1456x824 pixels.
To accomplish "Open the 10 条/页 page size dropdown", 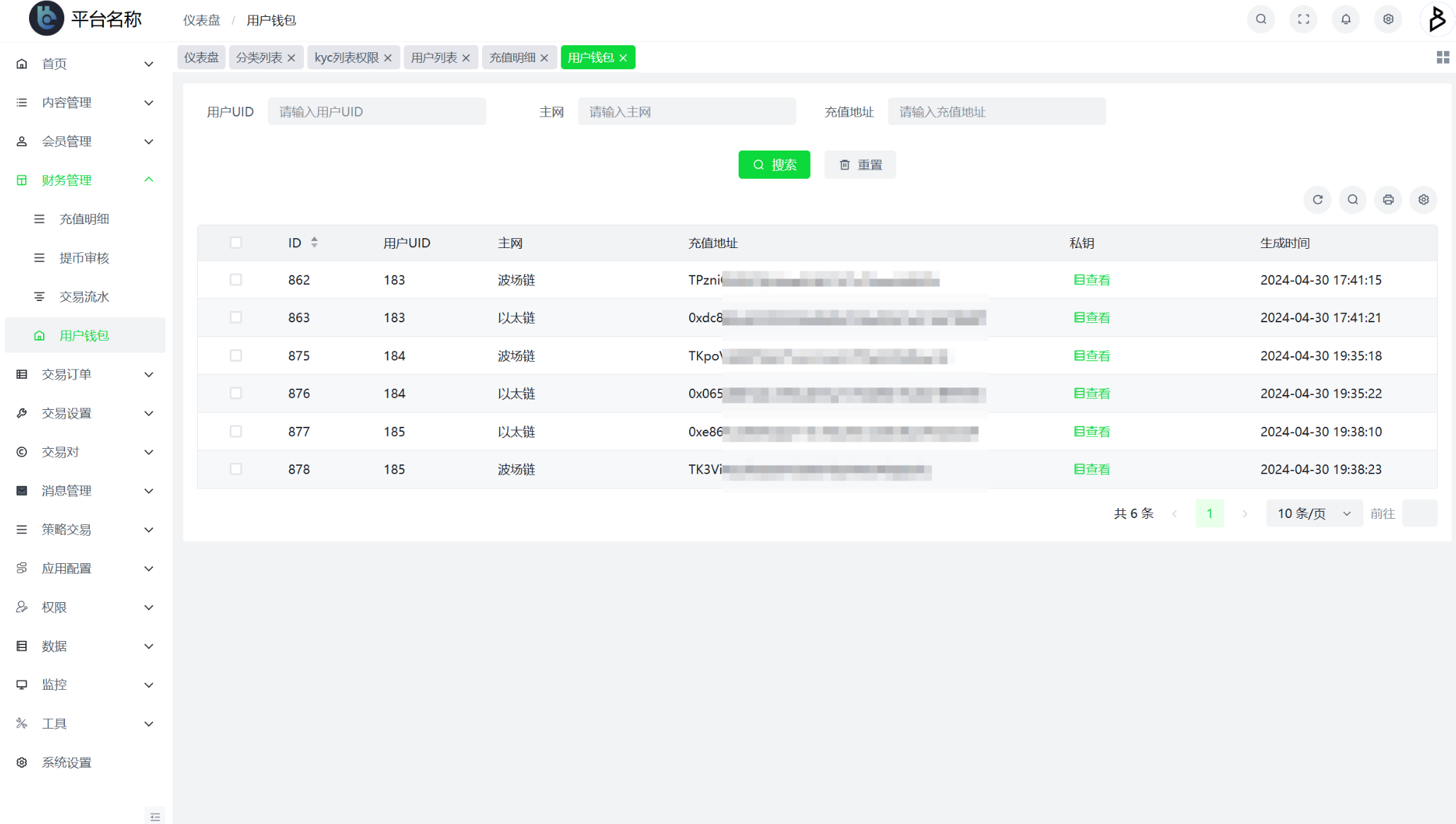I will [1314, 514].
